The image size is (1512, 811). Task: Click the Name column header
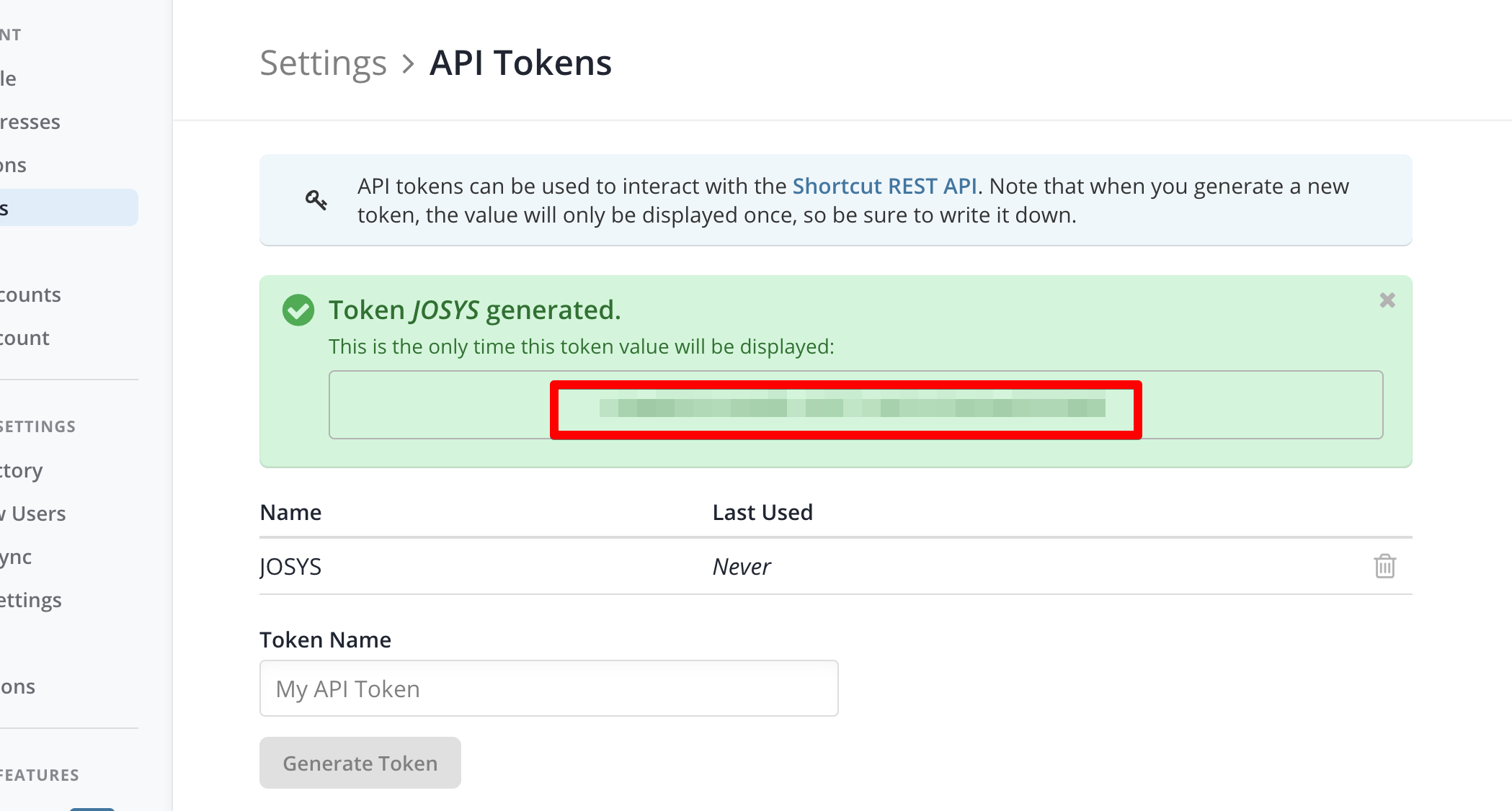point(290,512)
